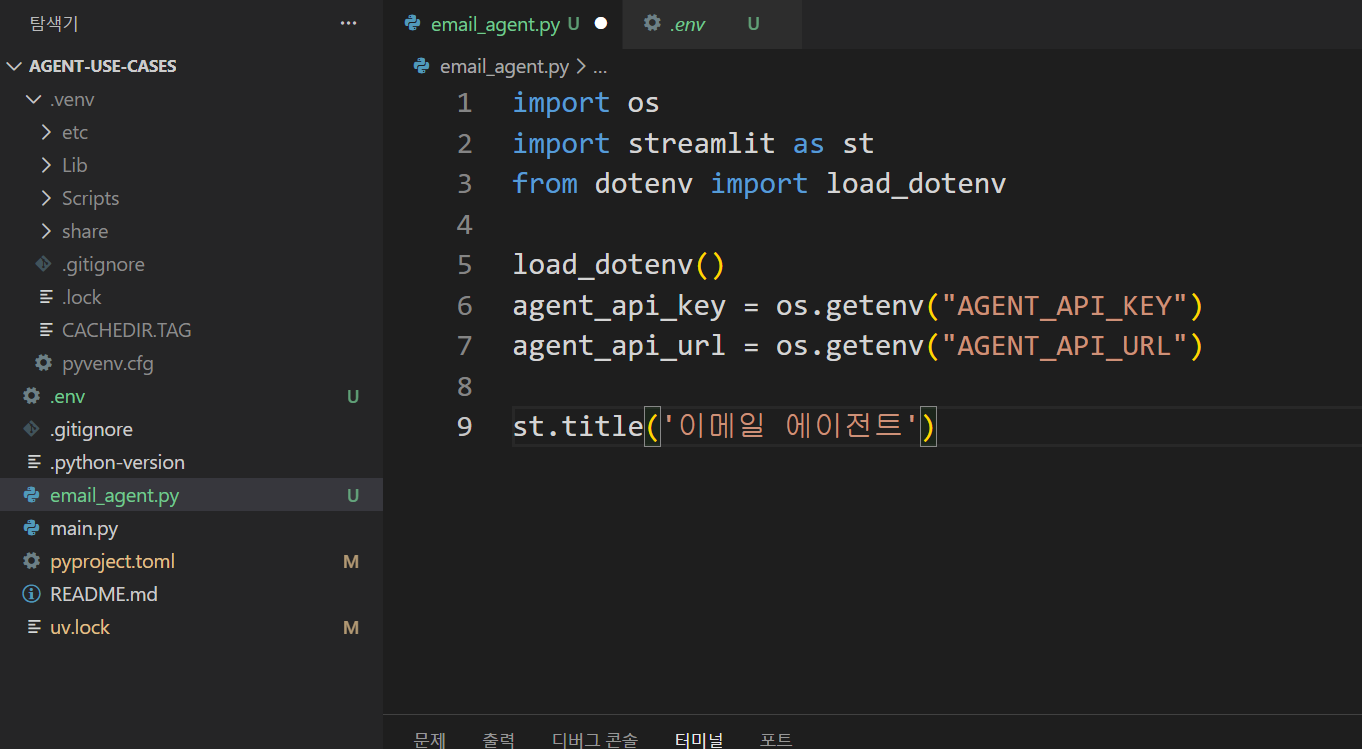Click the gear icon beside pyvenv.cfg
This screenshot has width=1362, height=749.
43,363
